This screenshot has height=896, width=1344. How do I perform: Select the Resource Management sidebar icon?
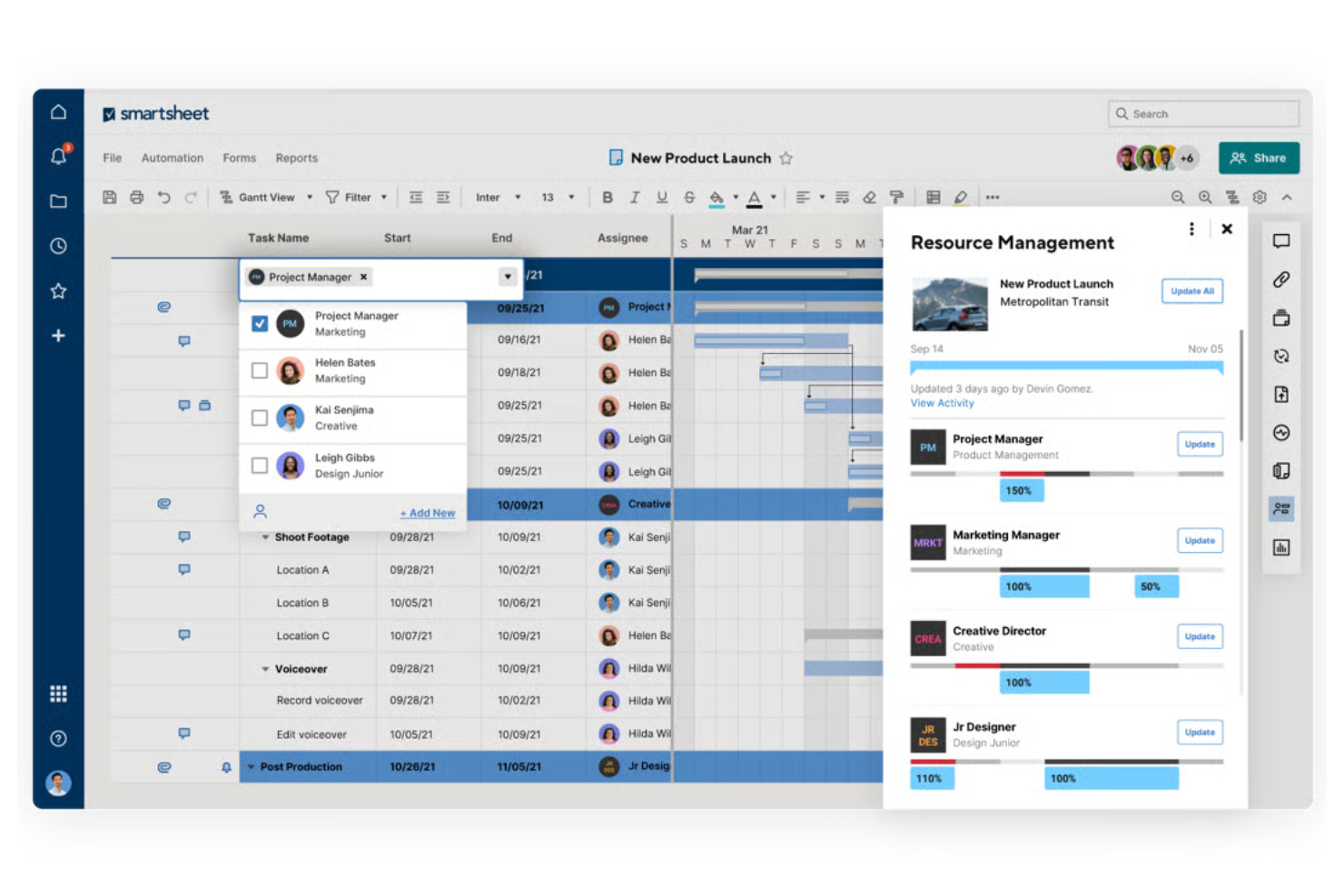(1281, 507)
